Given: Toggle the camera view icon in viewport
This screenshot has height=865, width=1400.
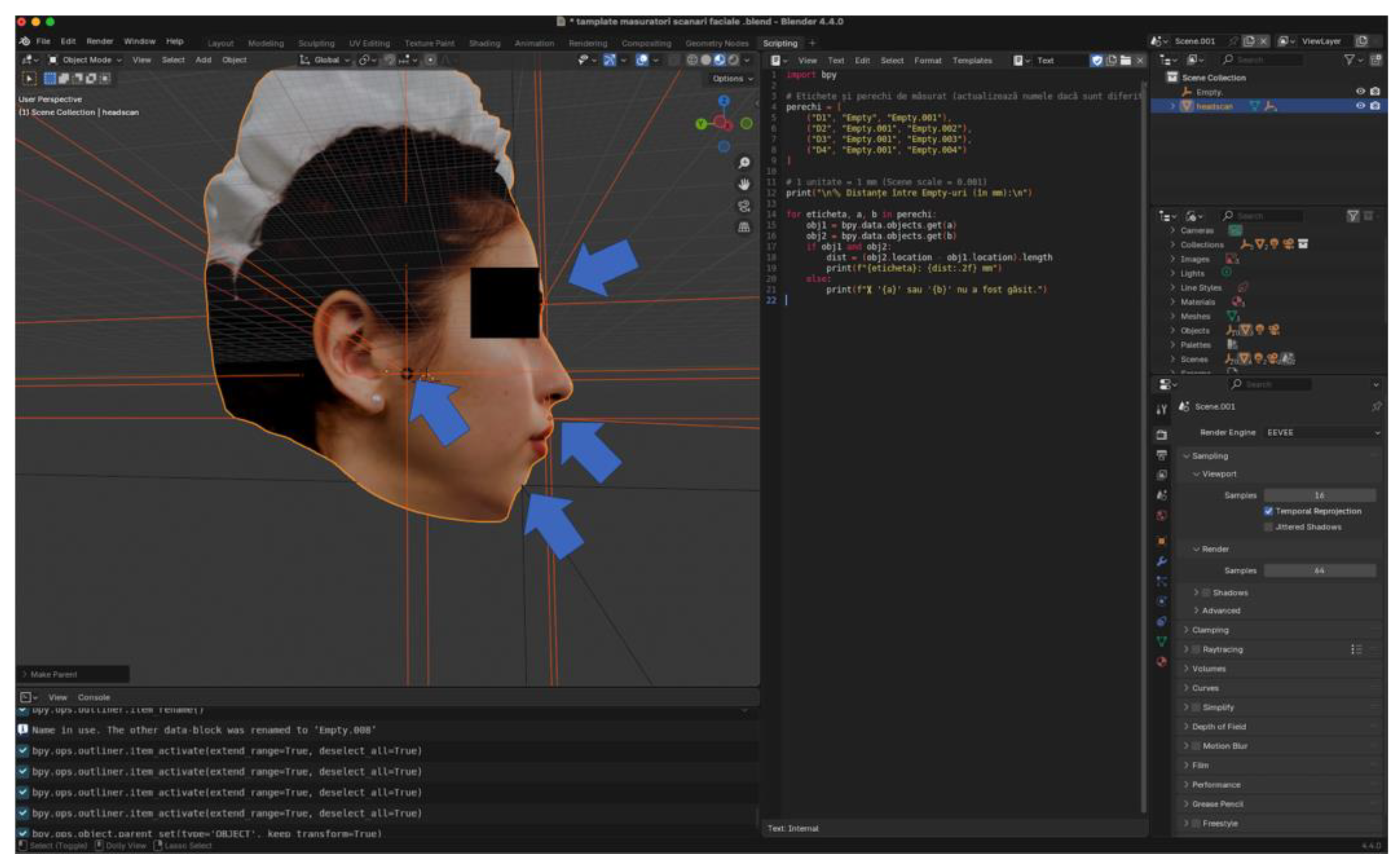Looking at the screenshot, I should point(744,206).
